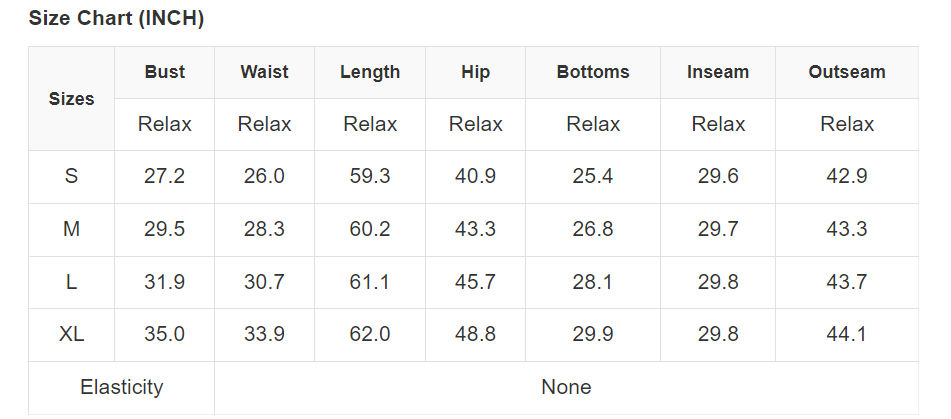Click the Sizes header cell

click(x=72, y=99)
